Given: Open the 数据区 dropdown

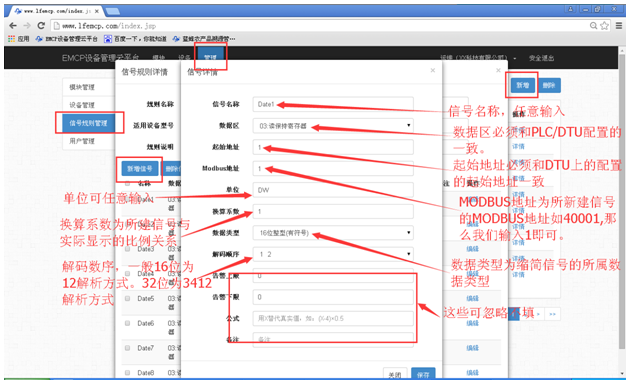Looking at the screenshot, I should click(x=333, y=126).
